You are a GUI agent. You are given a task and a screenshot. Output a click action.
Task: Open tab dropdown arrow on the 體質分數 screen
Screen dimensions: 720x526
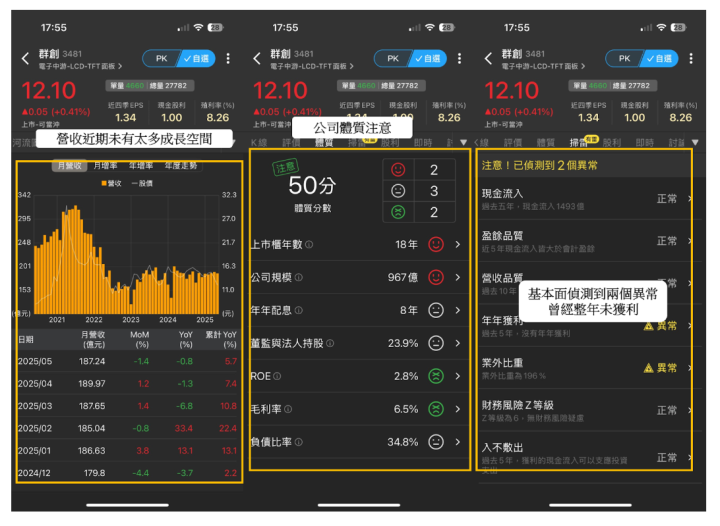click(x=463, y=143)
